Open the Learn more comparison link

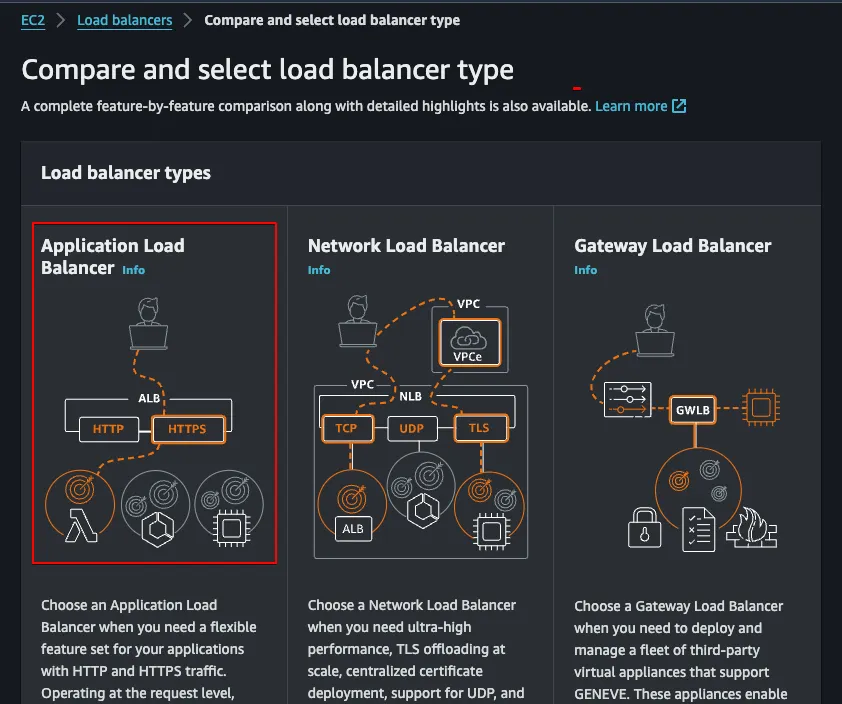coord(631,106)
